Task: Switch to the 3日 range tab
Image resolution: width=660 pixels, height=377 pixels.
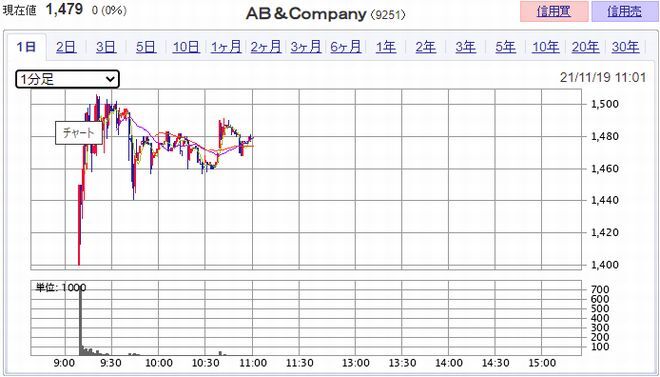Action: tap(106, 47)
